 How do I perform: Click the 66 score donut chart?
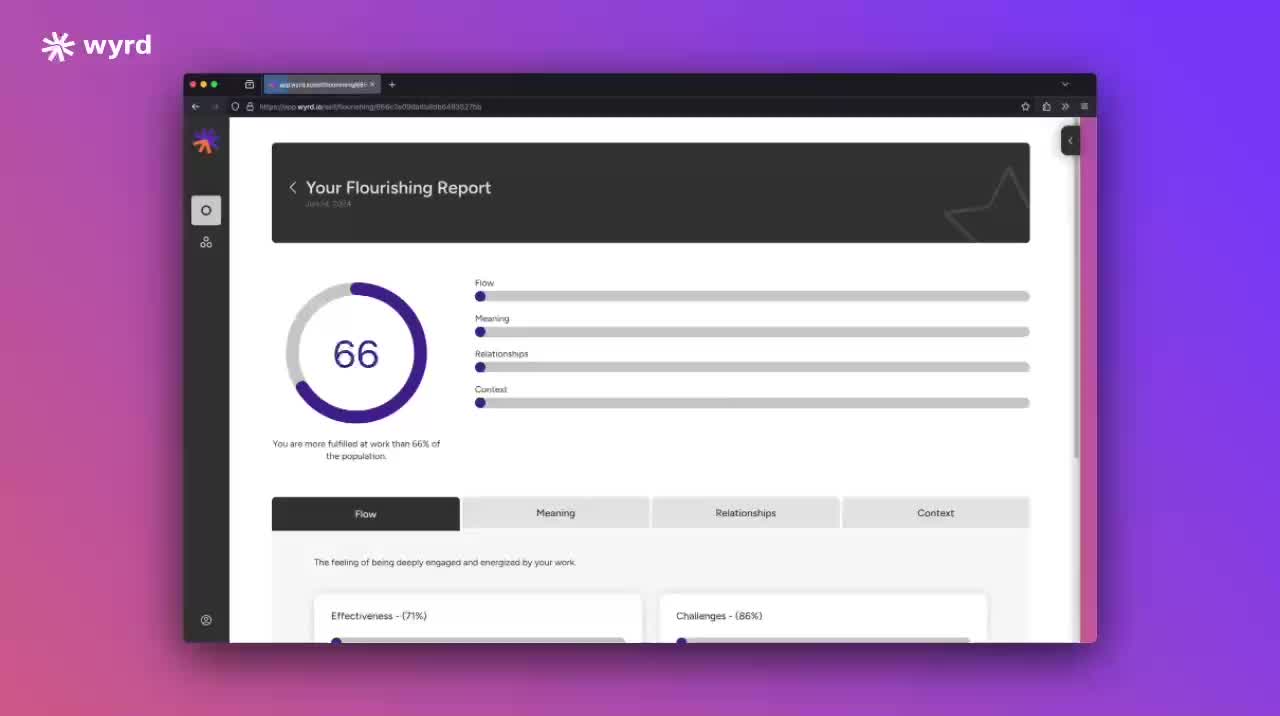pos(356,353)
